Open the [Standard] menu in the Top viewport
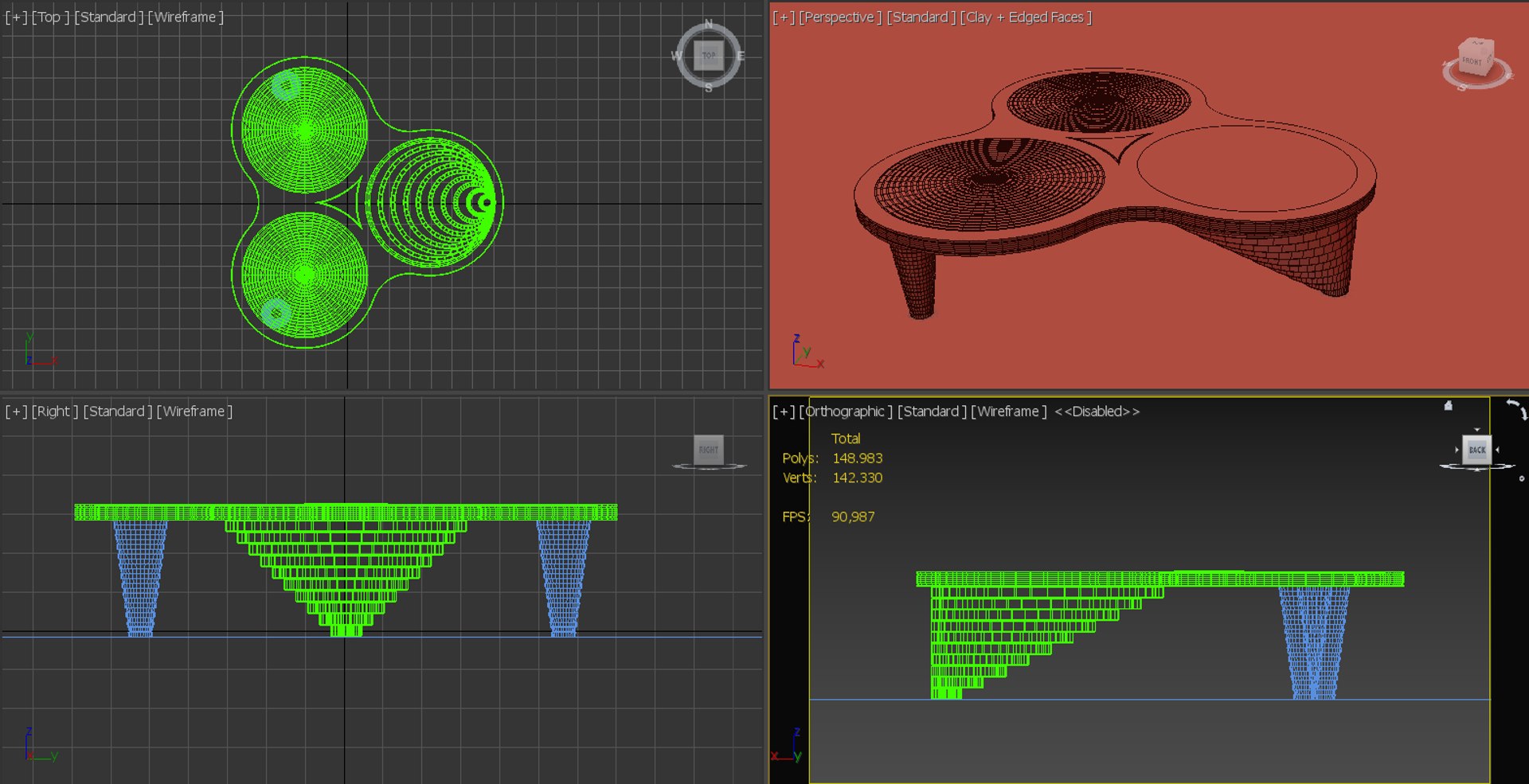Screen dimensions: 1529x784 click(109, 17)
